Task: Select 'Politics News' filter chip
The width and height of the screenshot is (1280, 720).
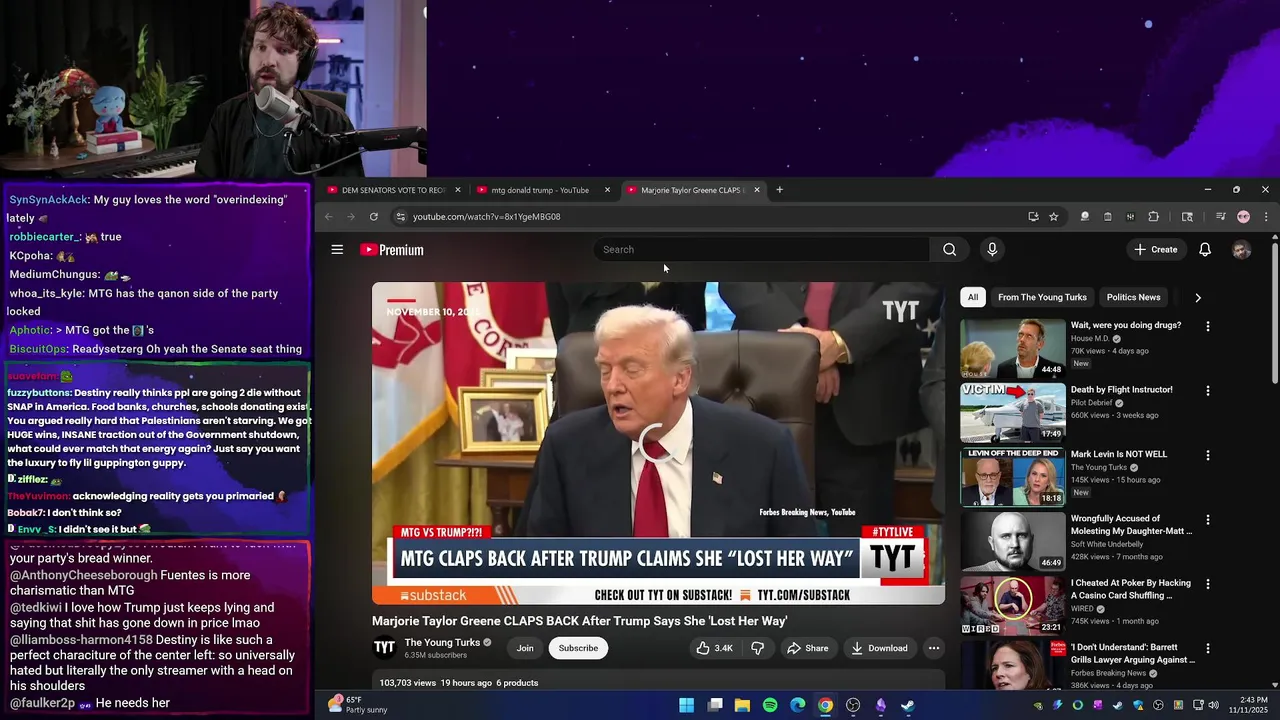Action: (1133, 297)
